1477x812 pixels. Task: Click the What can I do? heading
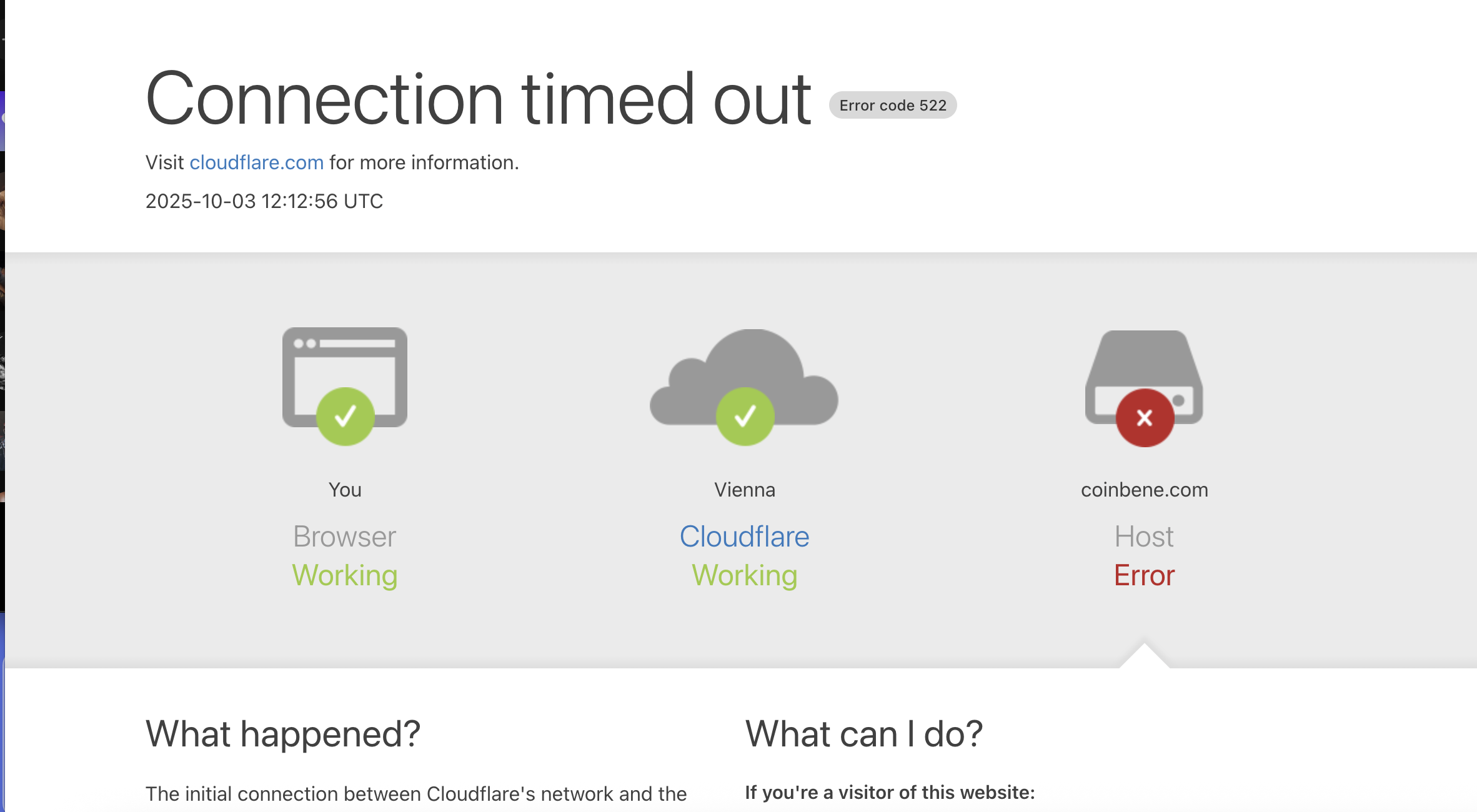click(863, 734)
